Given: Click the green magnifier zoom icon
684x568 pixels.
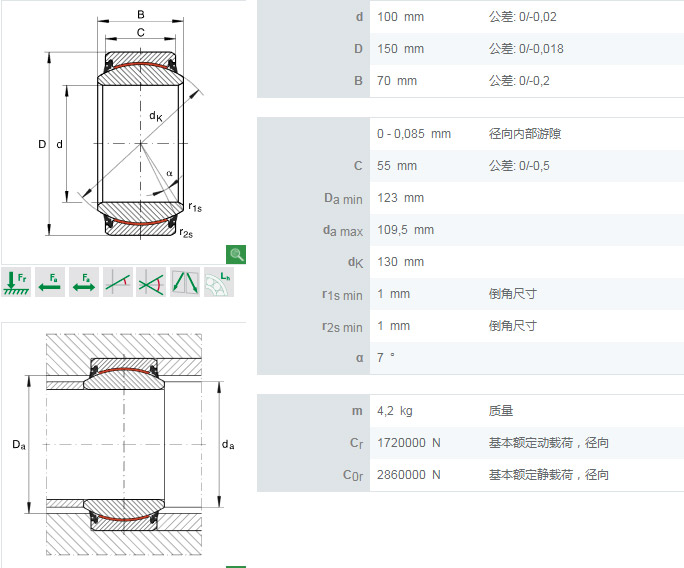Looking at the screenshot, I should 236,254.
